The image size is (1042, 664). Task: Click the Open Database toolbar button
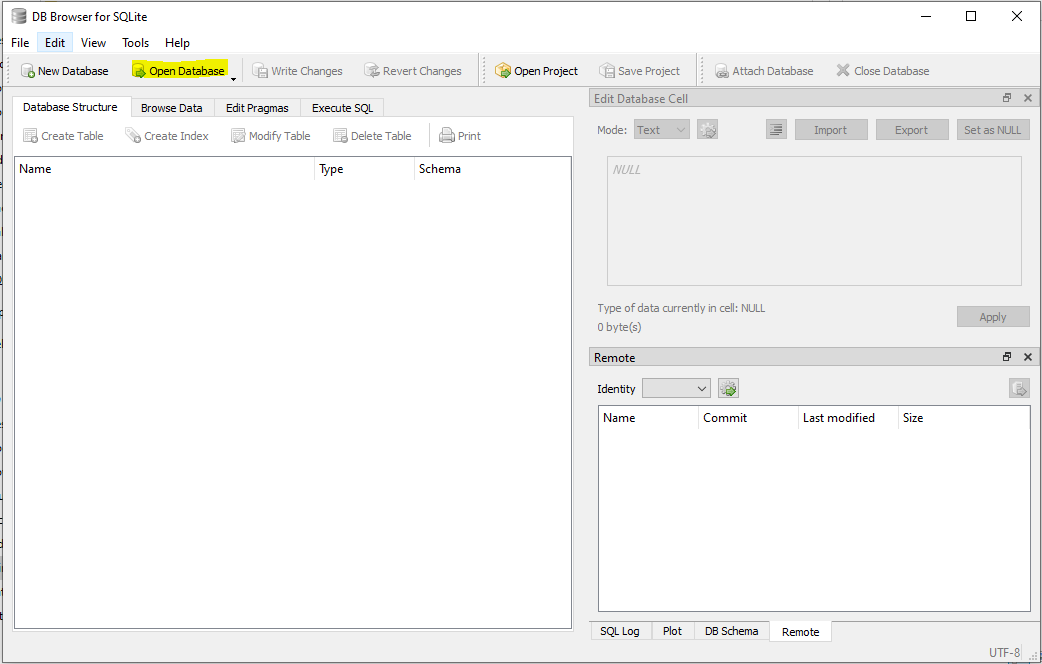pyautogui.click(x=179, y=70)
